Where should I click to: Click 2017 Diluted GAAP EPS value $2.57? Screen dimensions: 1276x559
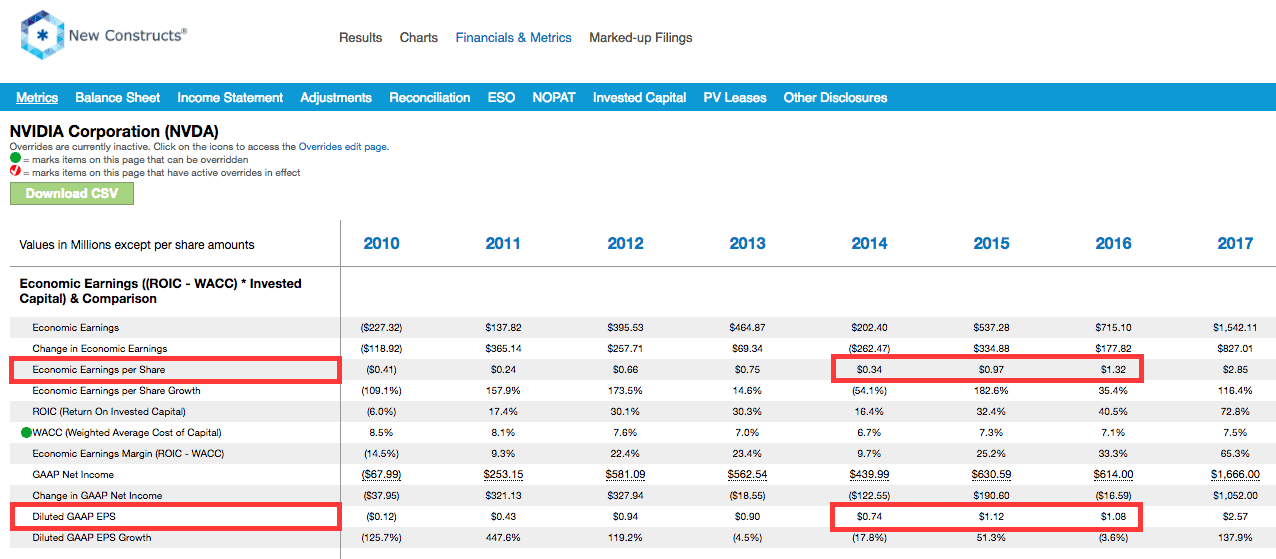1235,517
